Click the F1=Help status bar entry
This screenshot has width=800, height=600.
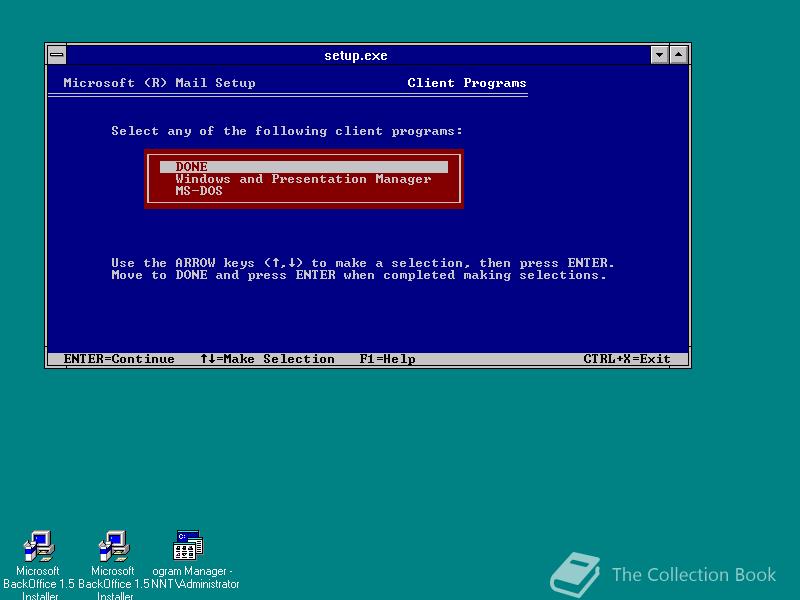387,359
